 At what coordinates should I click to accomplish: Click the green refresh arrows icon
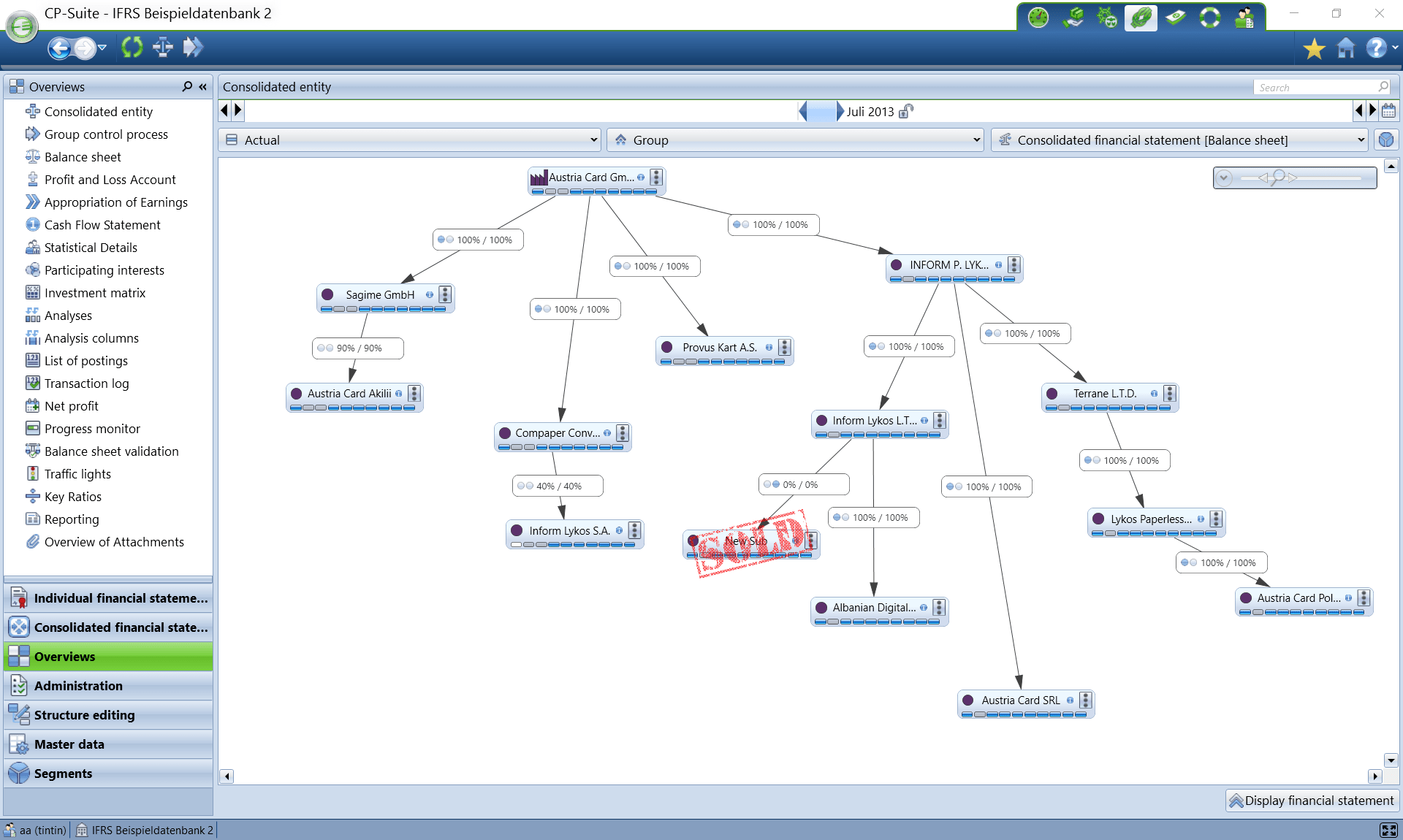pyautogui.click(x=132, y=47)
